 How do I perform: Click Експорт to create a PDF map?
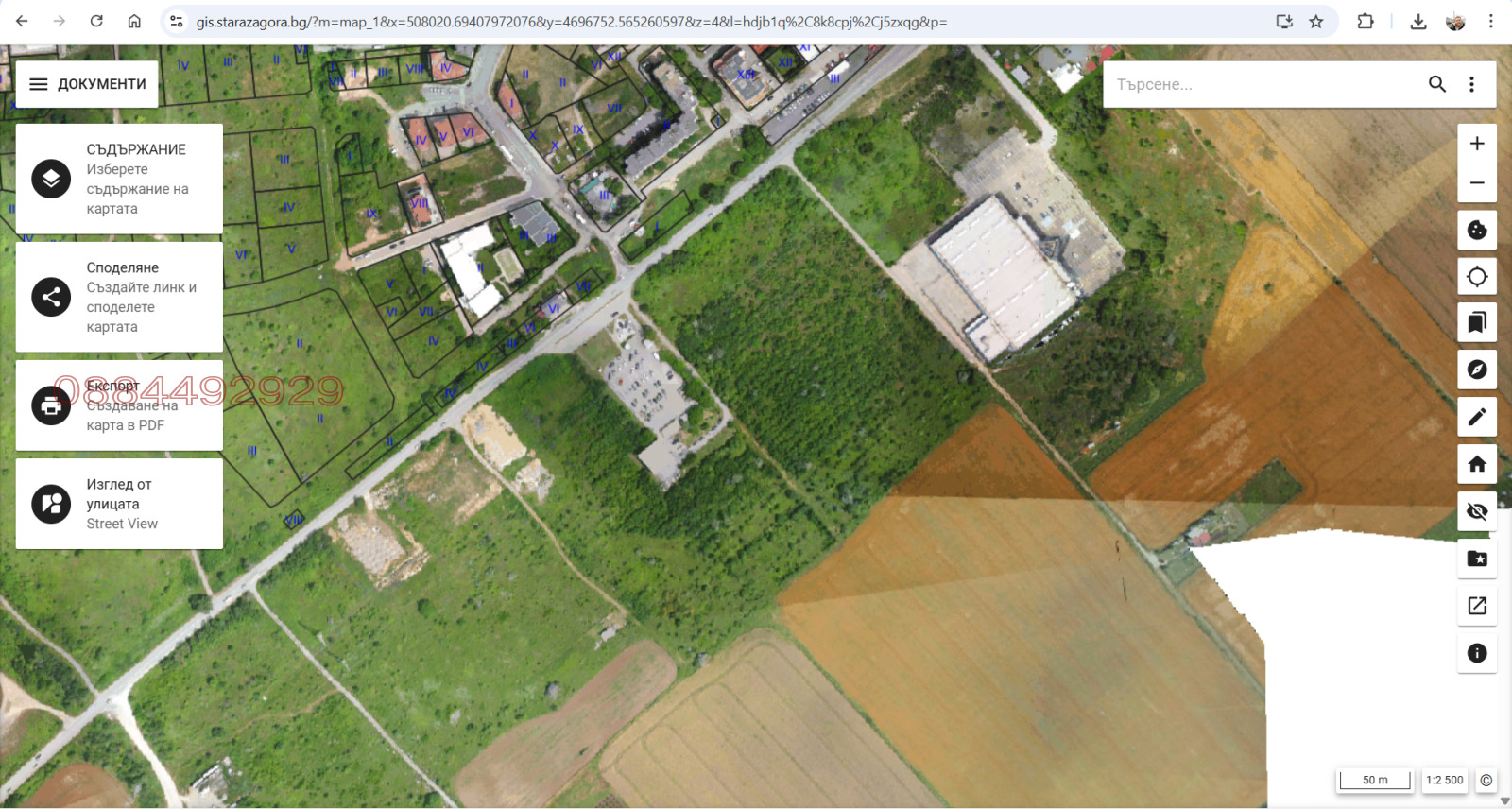point(119,405)
